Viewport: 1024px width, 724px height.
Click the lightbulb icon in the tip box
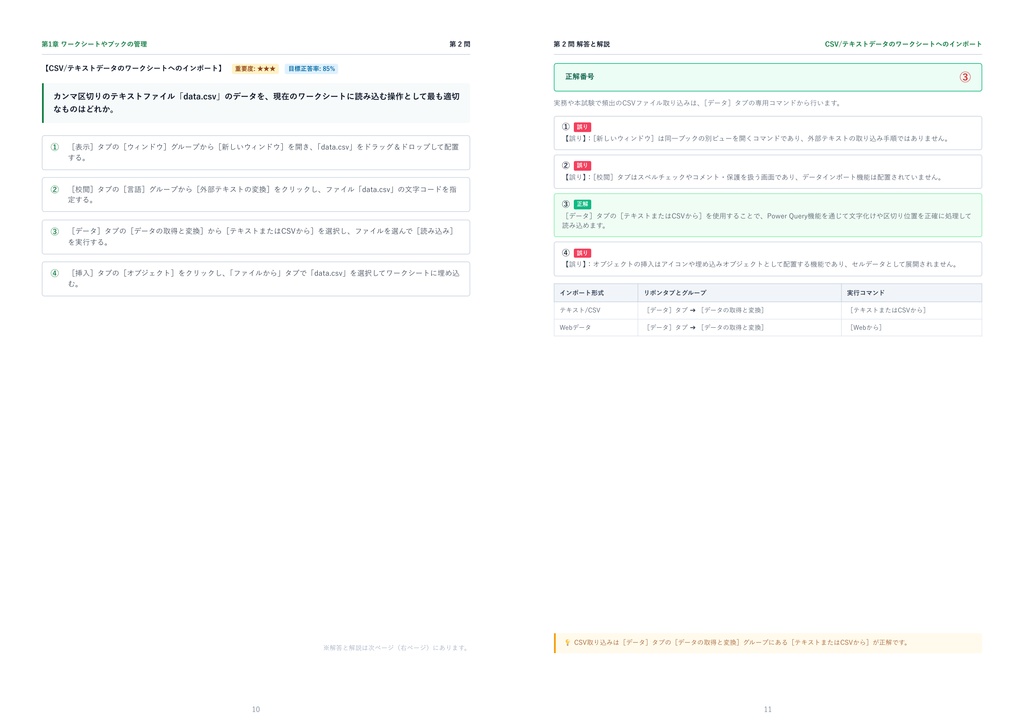pos(567,642)
